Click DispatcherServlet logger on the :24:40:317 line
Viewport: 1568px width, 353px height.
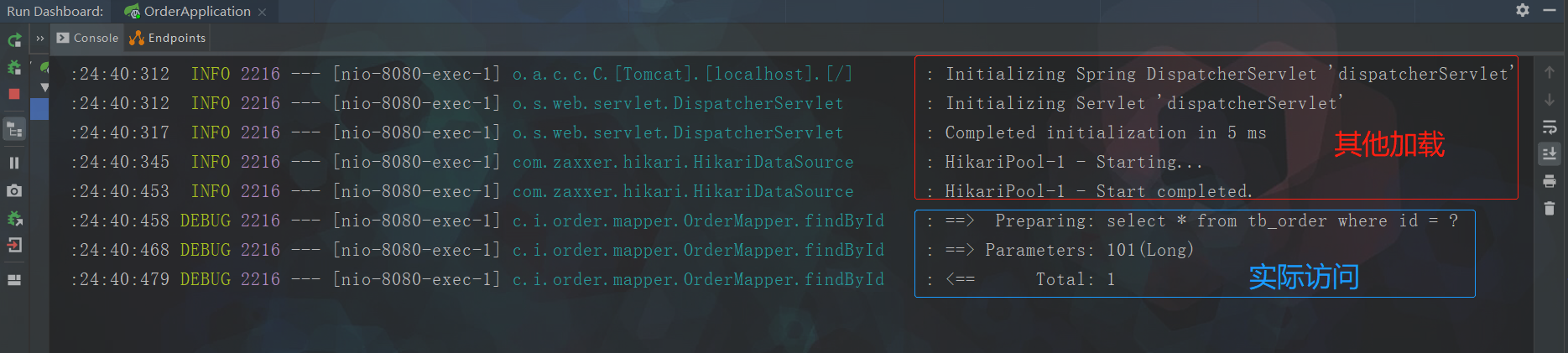click(678, 132)
